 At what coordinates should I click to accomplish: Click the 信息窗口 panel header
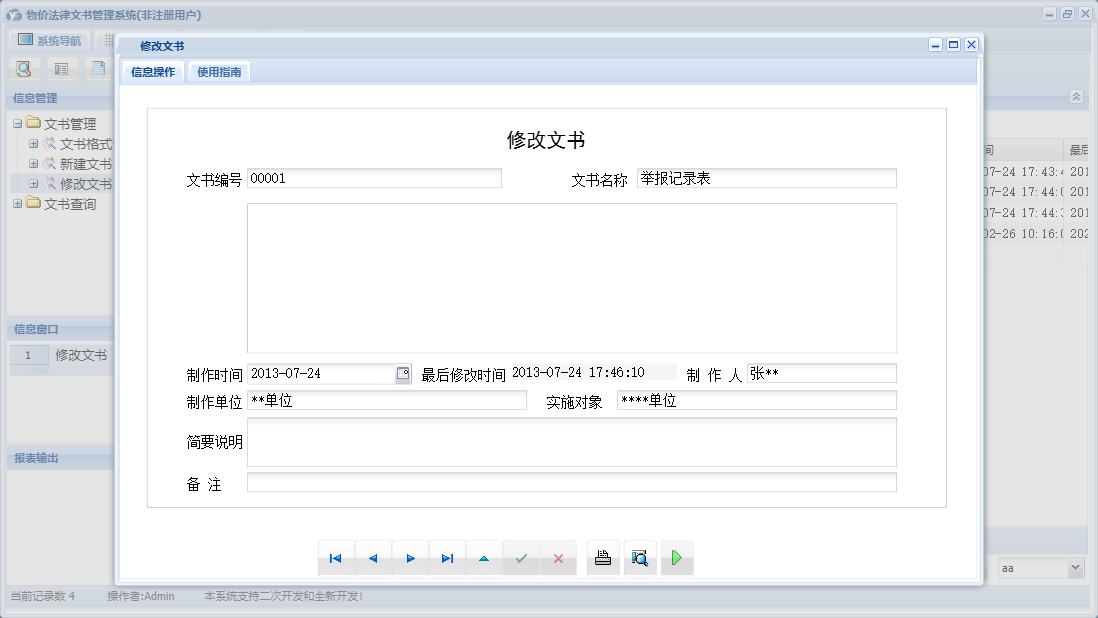click(x=60, y=329)
